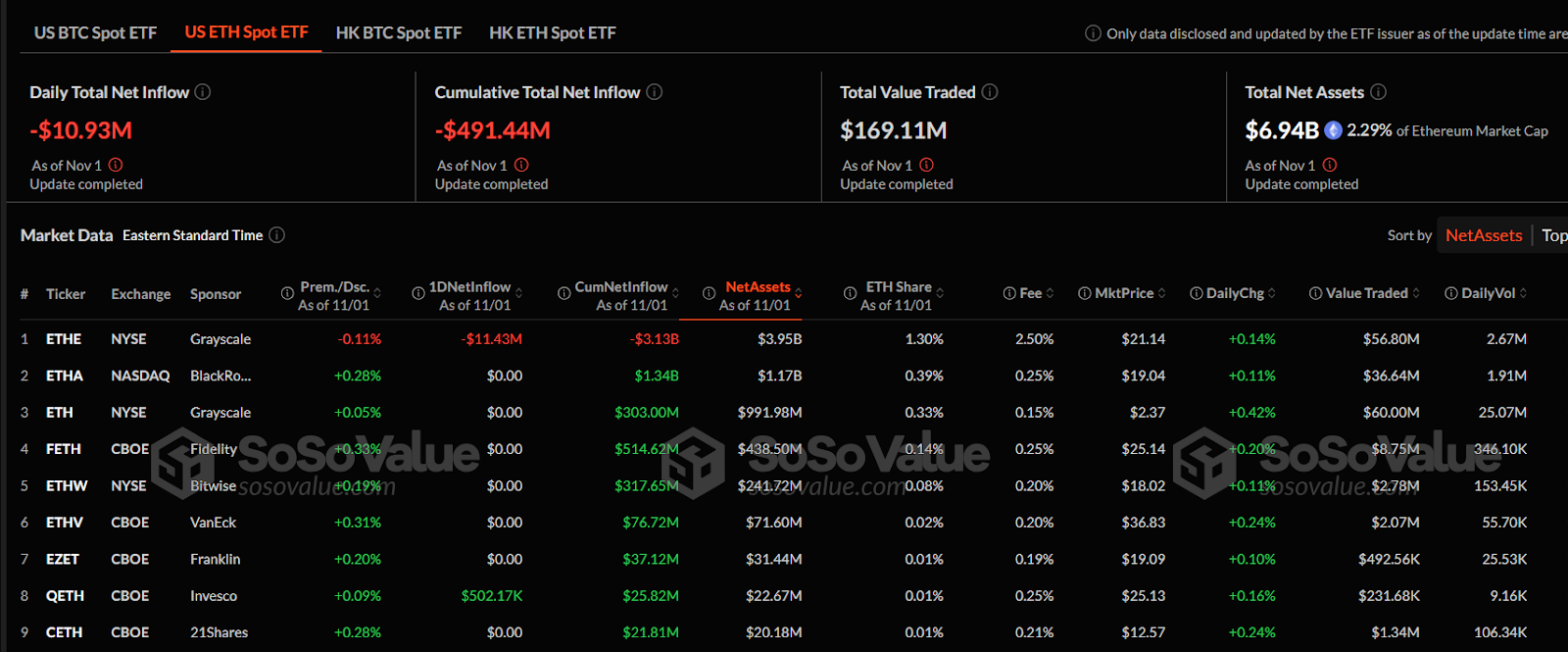Image resolution: width=1568 pixels, height=652 pixels.
Task: Click info icon before CumNetInflow column header
Action: click(564, 293)
